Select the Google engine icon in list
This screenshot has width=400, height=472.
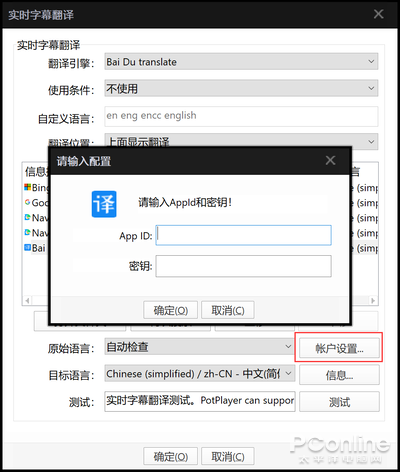tap(27, 202)
